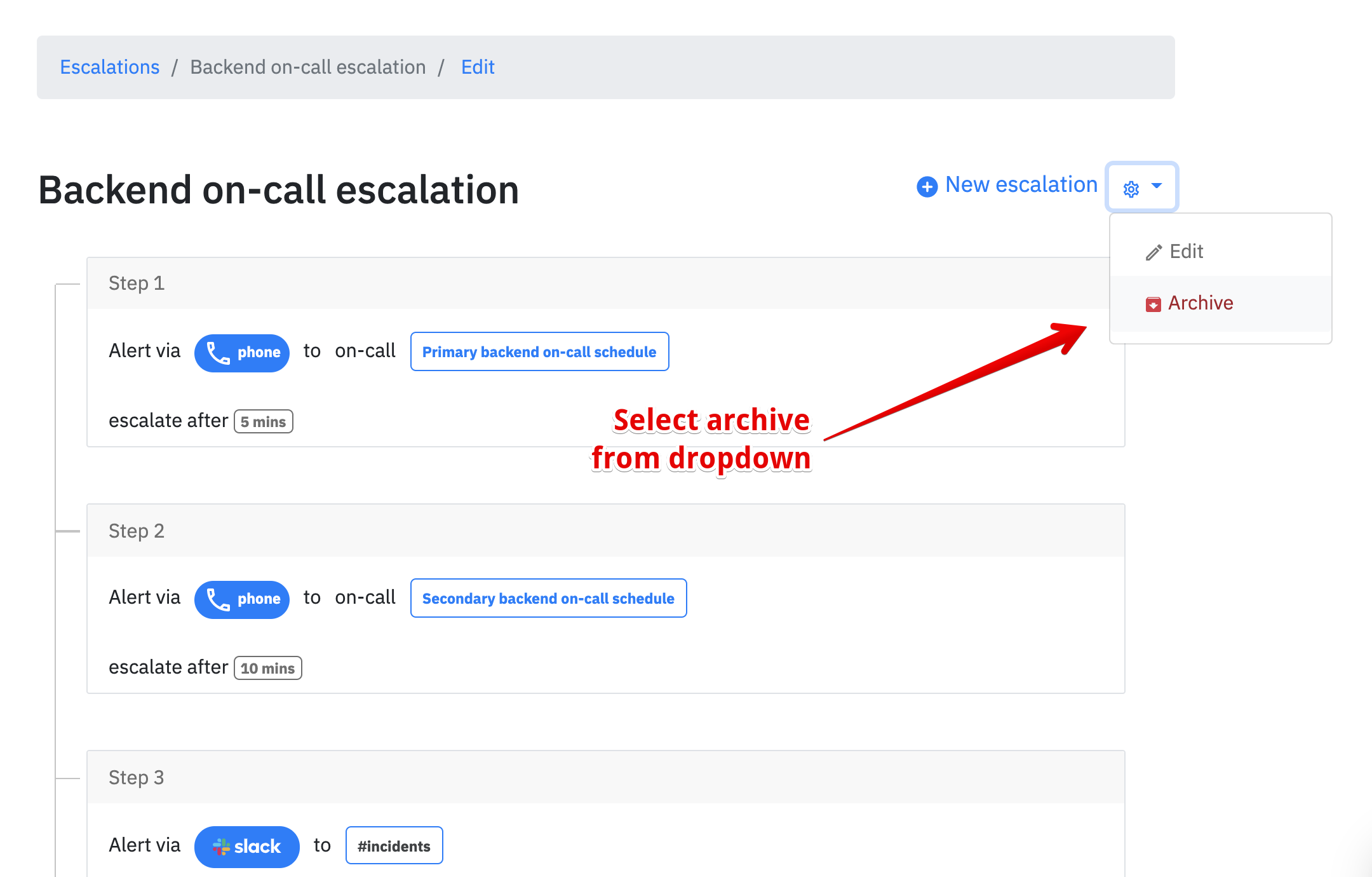Screen dimensions: 1372x877
Task: Click the phone icon in Step 2
Action: coord(219,599)
